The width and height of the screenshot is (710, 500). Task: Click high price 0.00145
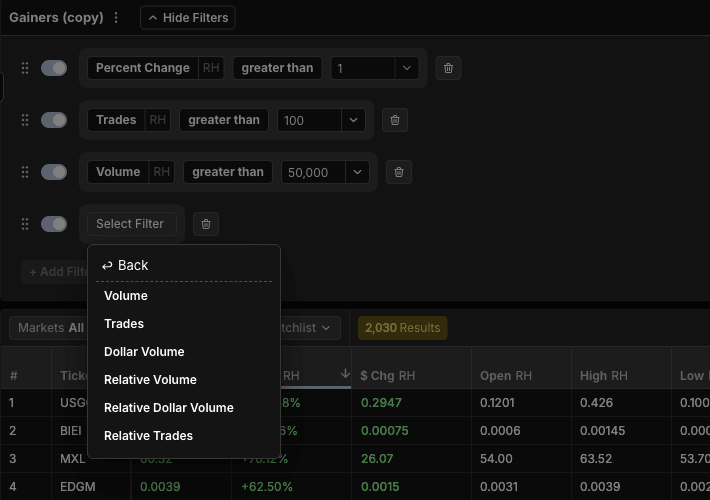pyautogui.click(x=602, y=431)
